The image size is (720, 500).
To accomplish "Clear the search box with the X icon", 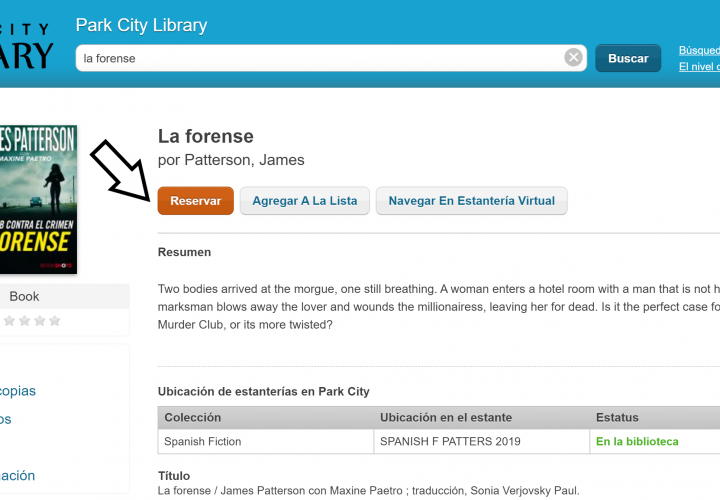I will click(573, 58).
